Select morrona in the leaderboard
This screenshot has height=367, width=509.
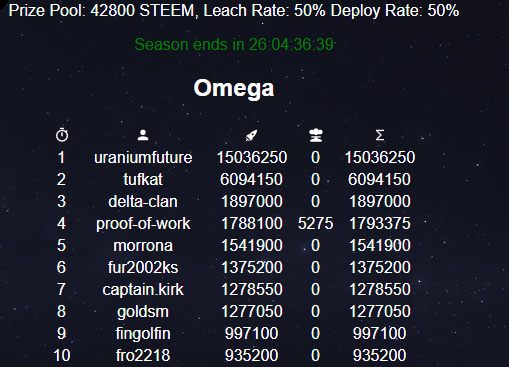143,245
